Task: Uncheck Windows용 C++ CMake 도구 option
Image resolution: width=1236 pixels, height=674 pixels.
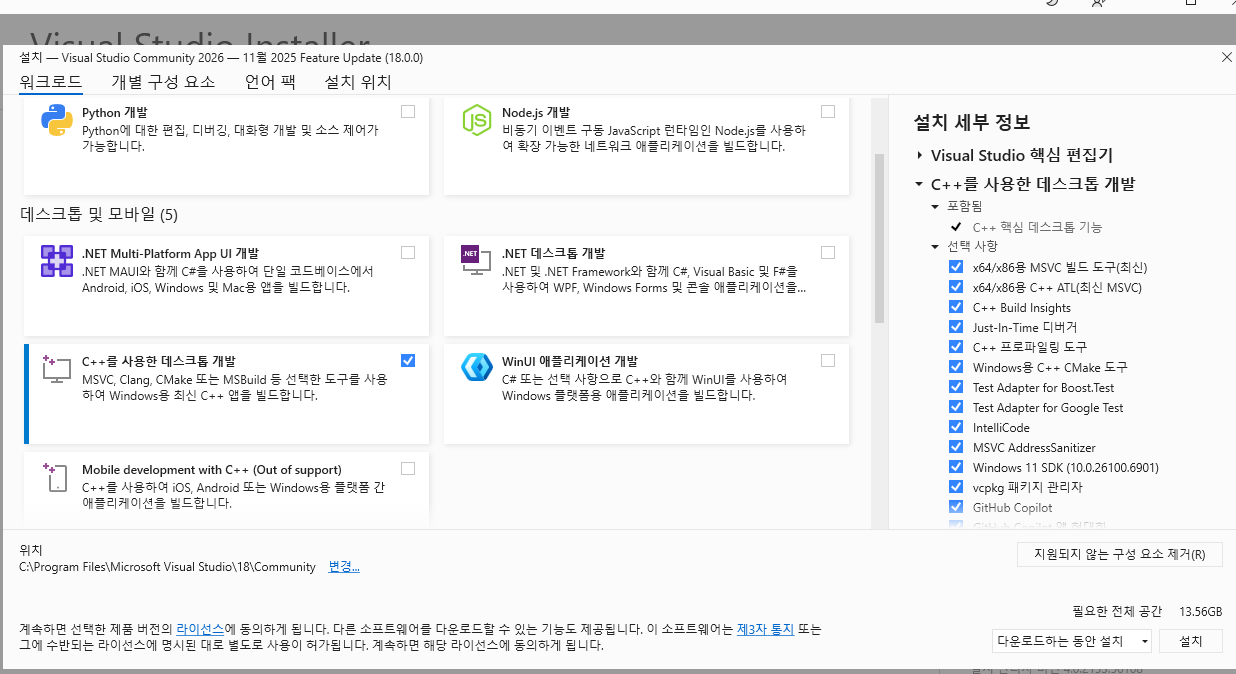Action: pyautogui.click(x=956, y=367)
